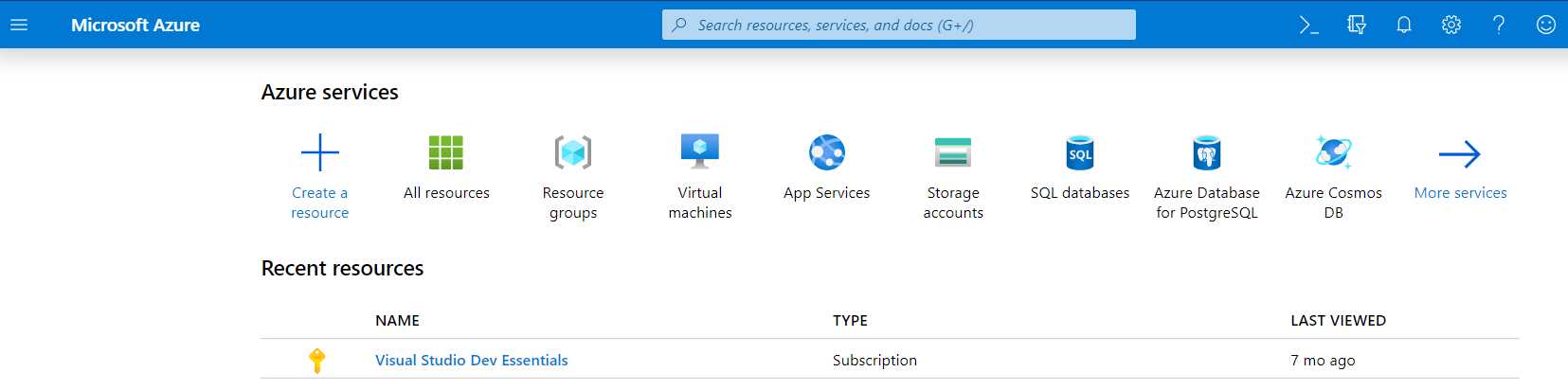Open the Directory and subscription filter

click(1357, 26)
